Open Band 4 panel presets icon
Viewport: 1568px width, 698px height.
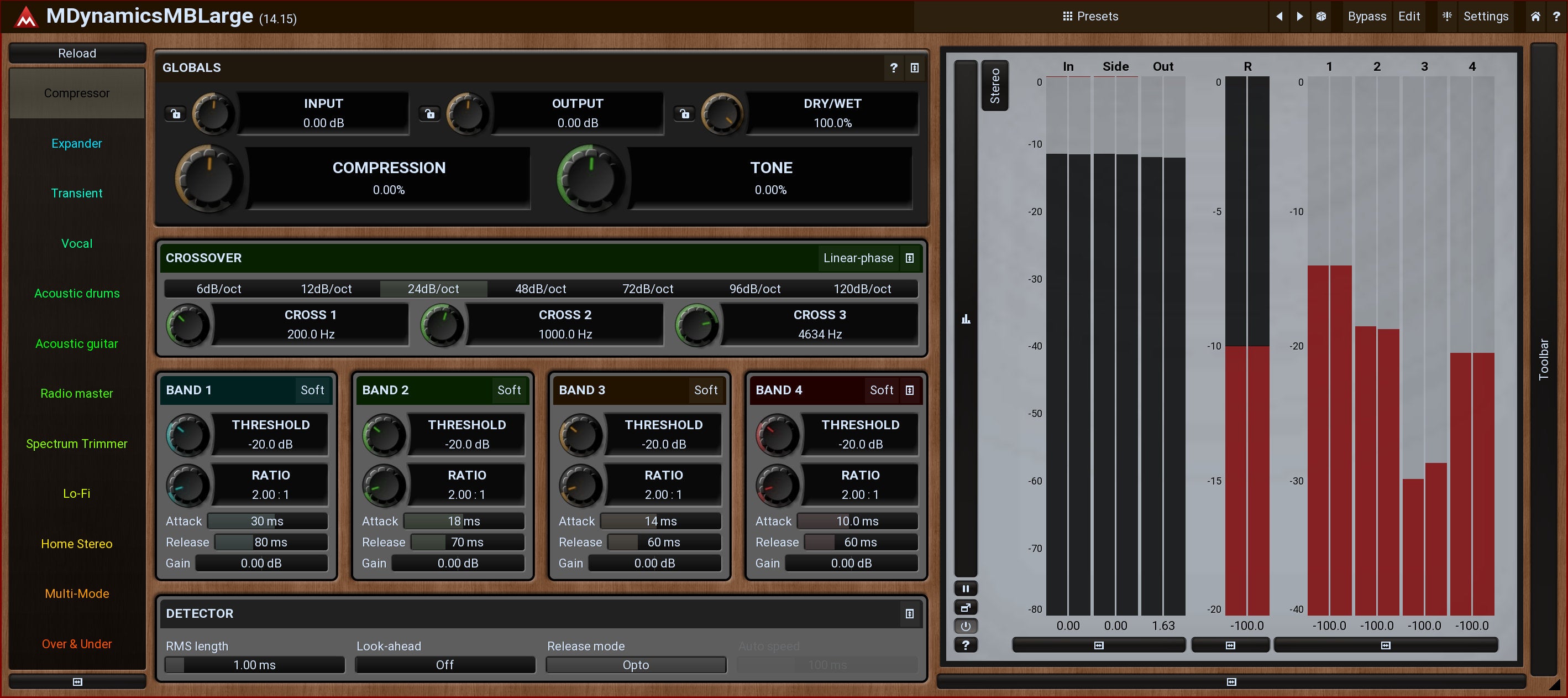coord(909,390)
